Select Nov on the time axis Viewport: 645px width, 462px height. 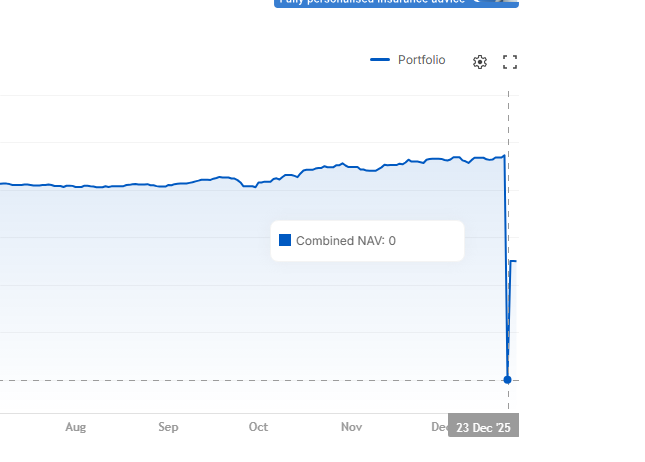[351, 427]
